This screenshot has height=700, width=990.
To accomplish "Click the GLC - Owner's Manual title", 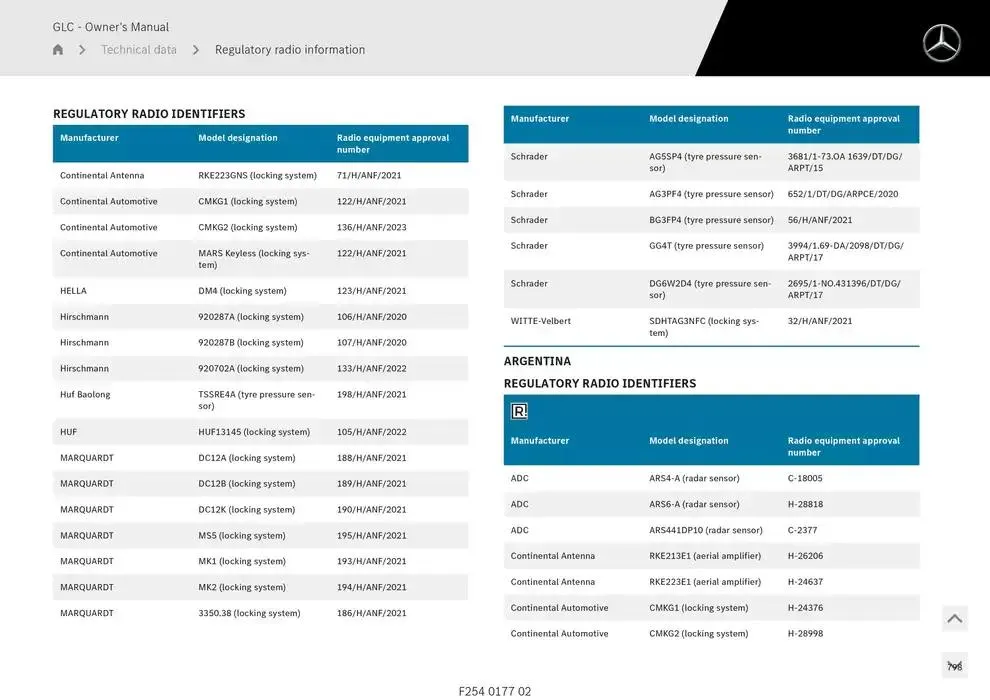I will click(111, 27).
